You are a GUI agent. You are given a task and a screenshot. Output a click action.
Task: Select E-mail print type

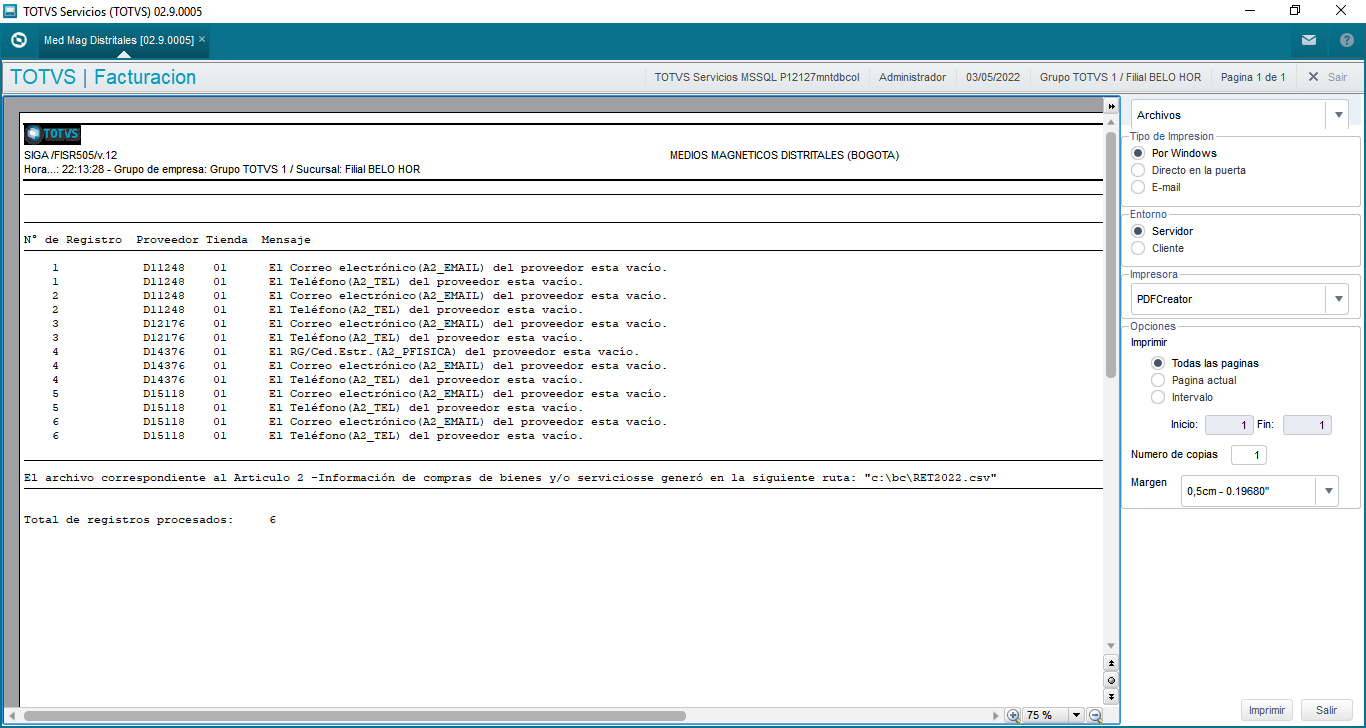coord(1138,187)
